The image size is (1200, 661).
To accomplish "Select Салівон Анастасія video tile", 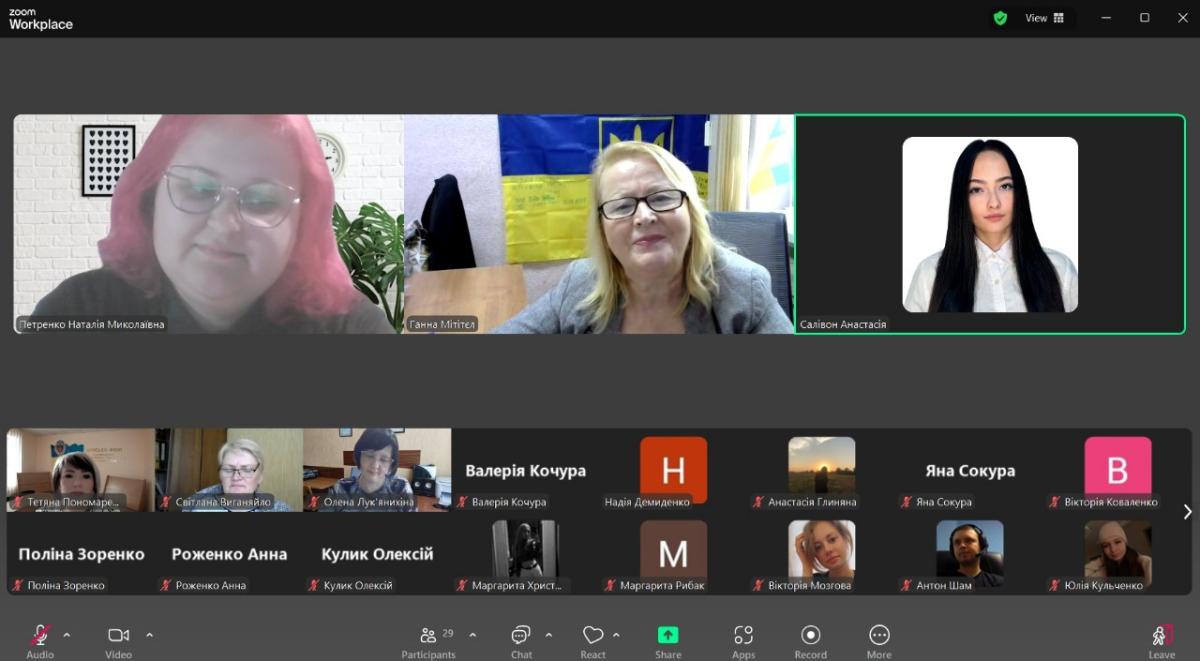I will [x=990, y=224].
